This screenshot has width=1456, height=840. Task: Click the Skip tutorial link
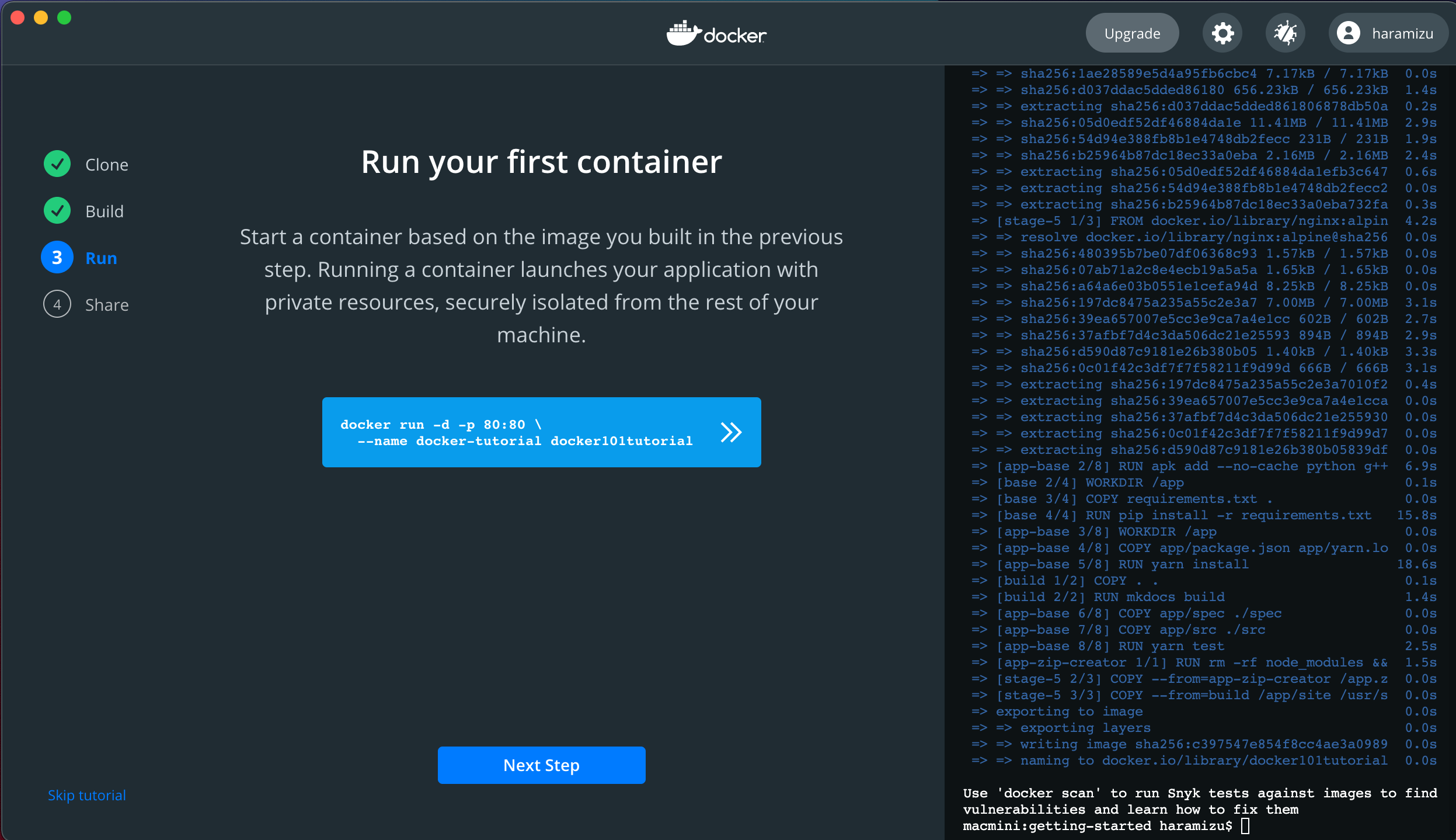click(x=86, y=795)
